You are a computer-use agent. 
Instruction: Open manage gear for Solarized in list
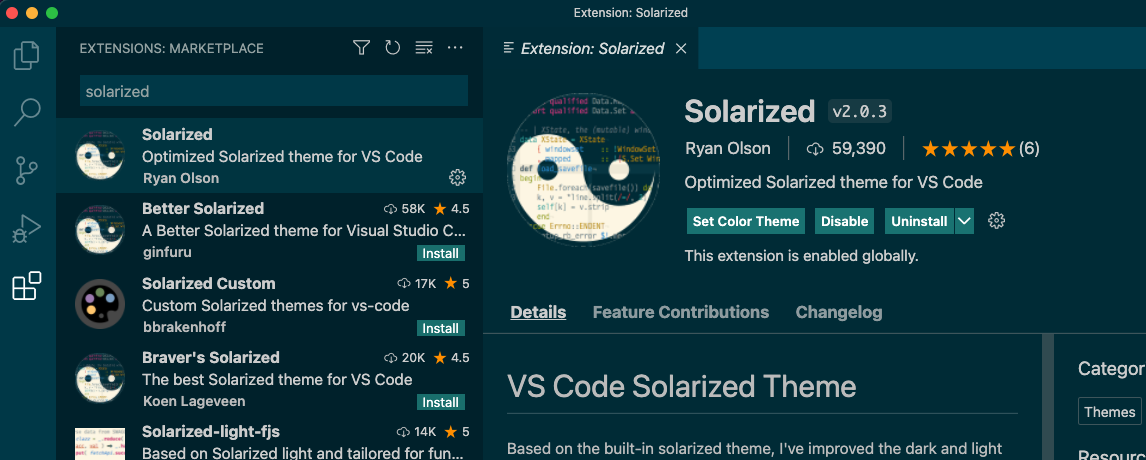point(458,177)
